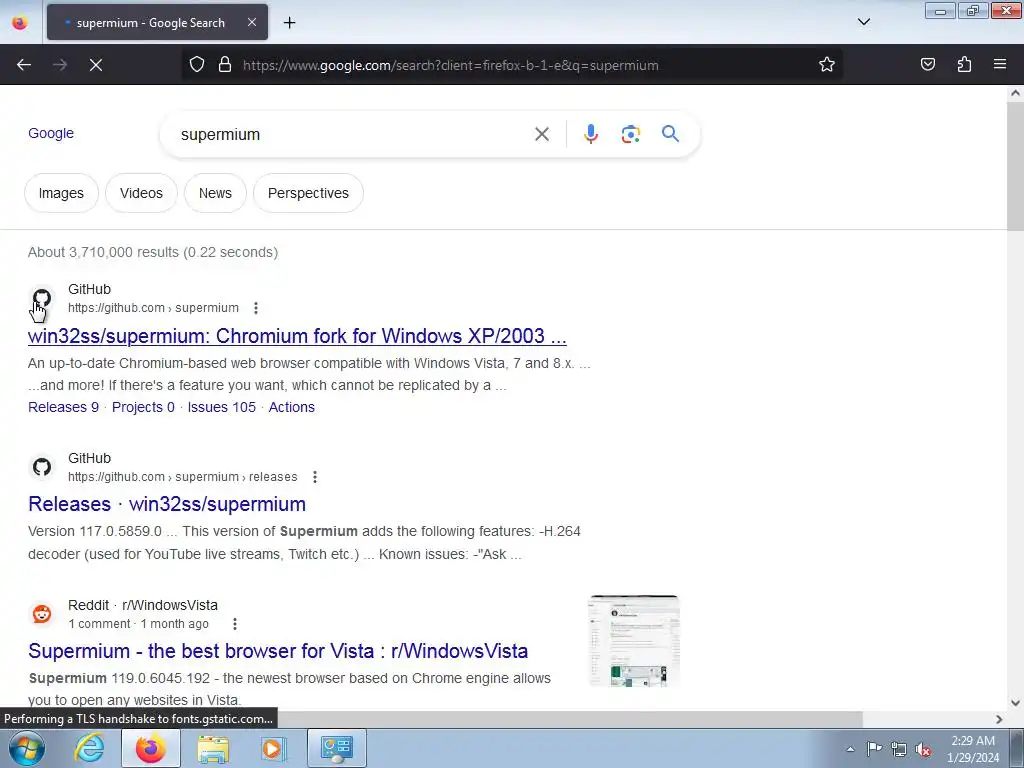
Task: Filter results by Perspectives
Action: pyautogui.click(x=308, y=193)
